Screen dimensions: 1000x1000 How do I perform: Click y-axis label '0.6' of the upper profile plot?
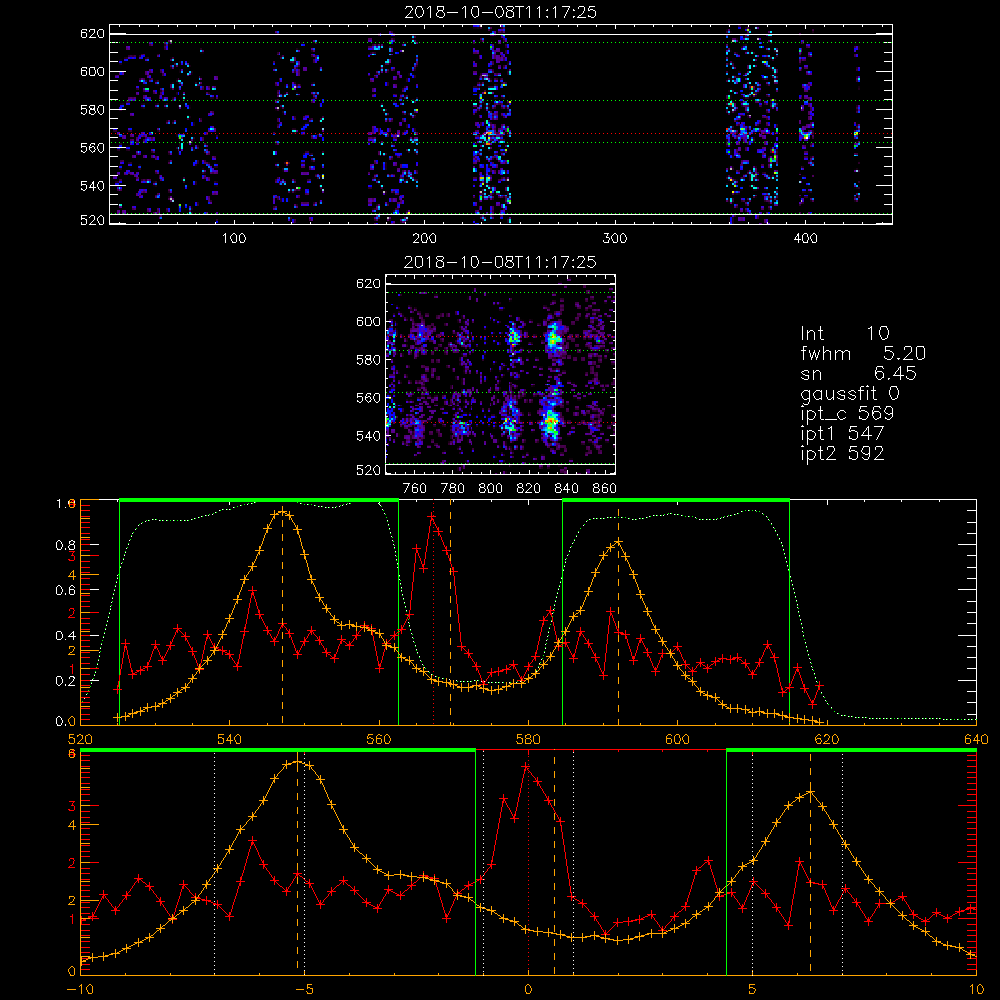[65, 591]
